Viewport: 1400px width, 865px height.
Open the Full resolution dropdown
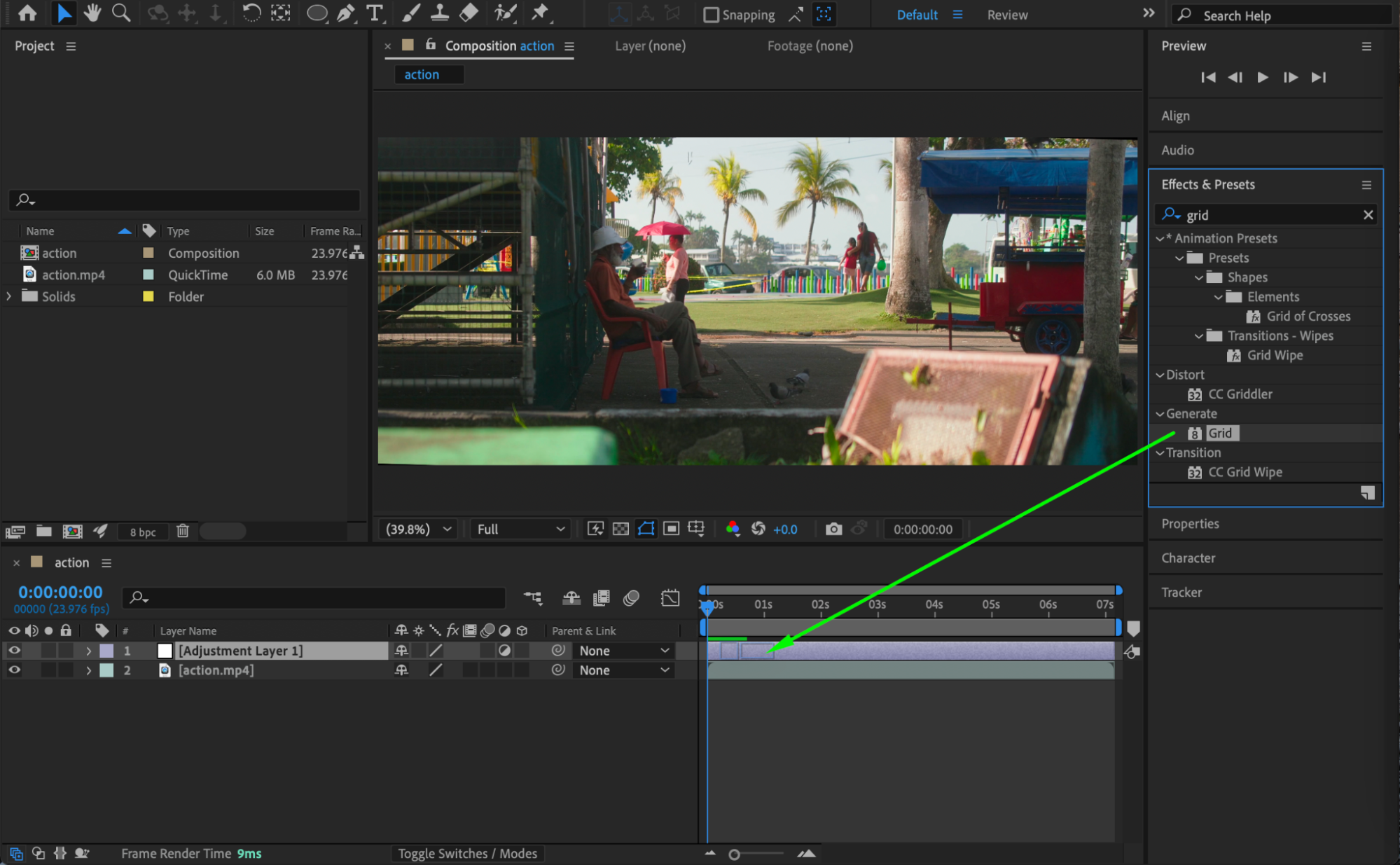tap(520, 529)
